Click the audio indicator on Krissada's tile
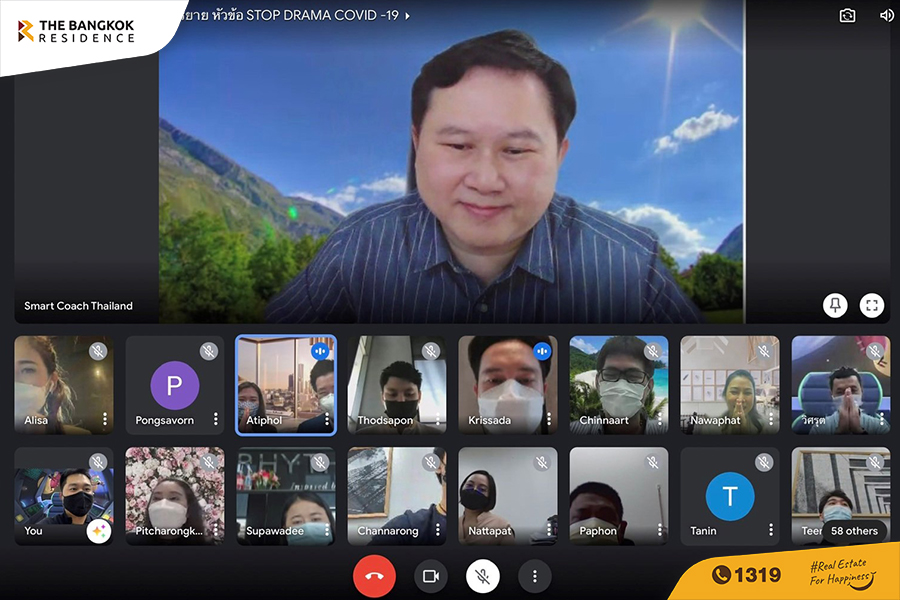The image size is (900, 600). pyautogui.click(x=542, y=351)
